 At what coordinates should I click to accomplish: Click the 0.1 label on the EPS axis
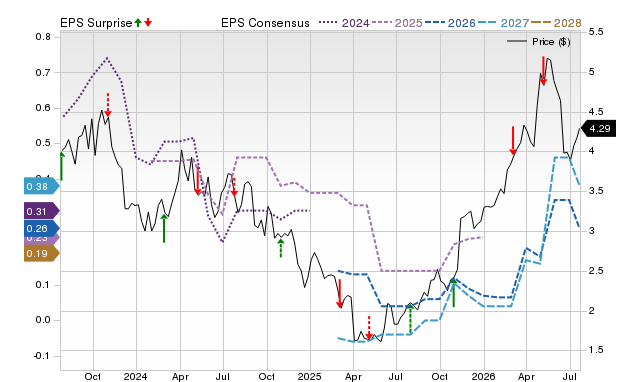[43, 284]
